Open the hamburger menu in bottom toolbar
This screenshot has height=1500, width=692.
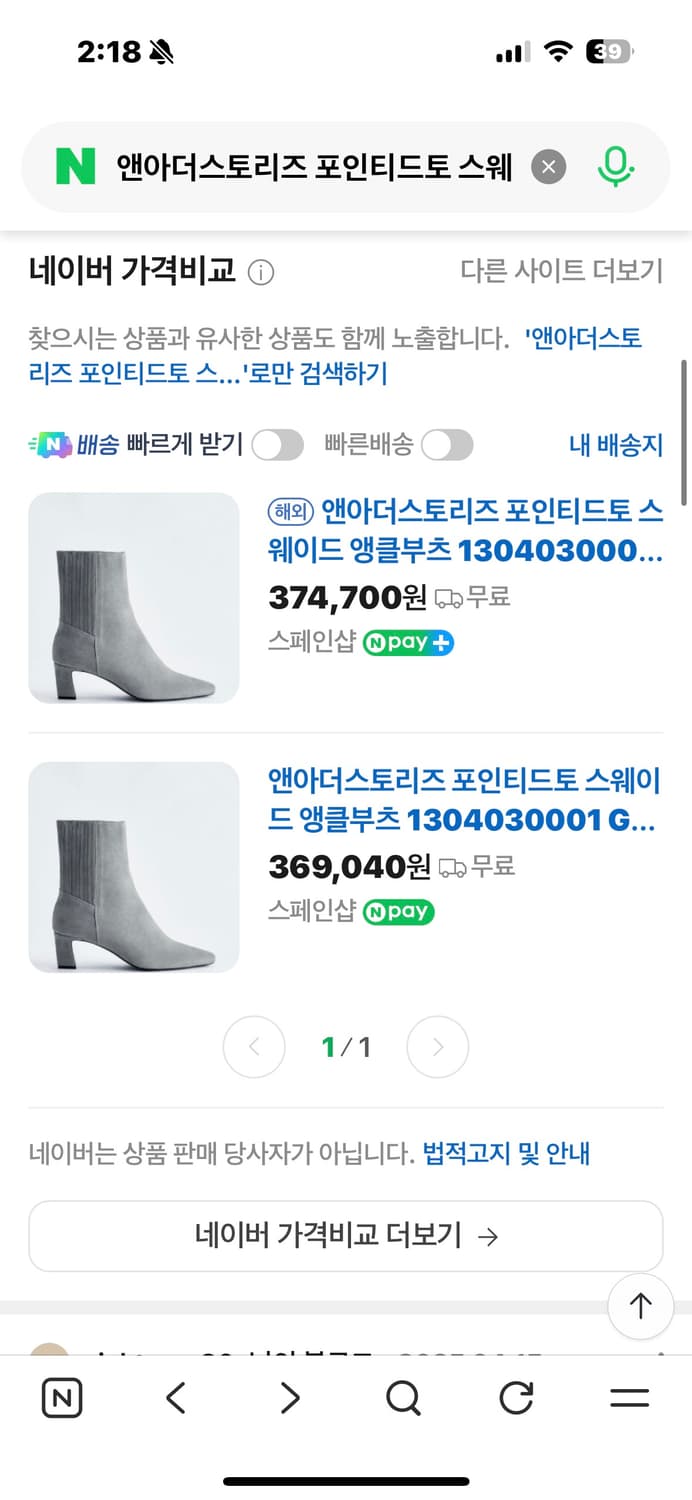(x=630, y=1399)
